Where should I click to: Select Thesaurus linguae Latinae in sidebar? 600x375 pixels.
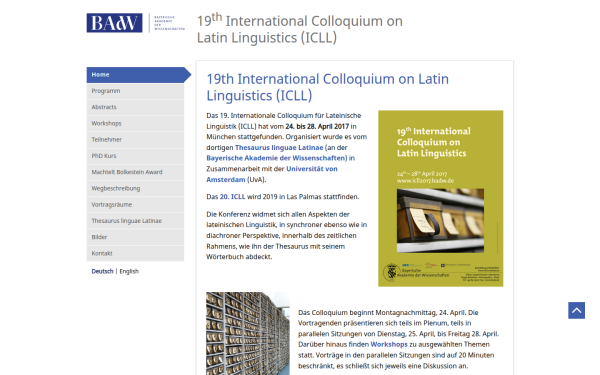point(135,221)
